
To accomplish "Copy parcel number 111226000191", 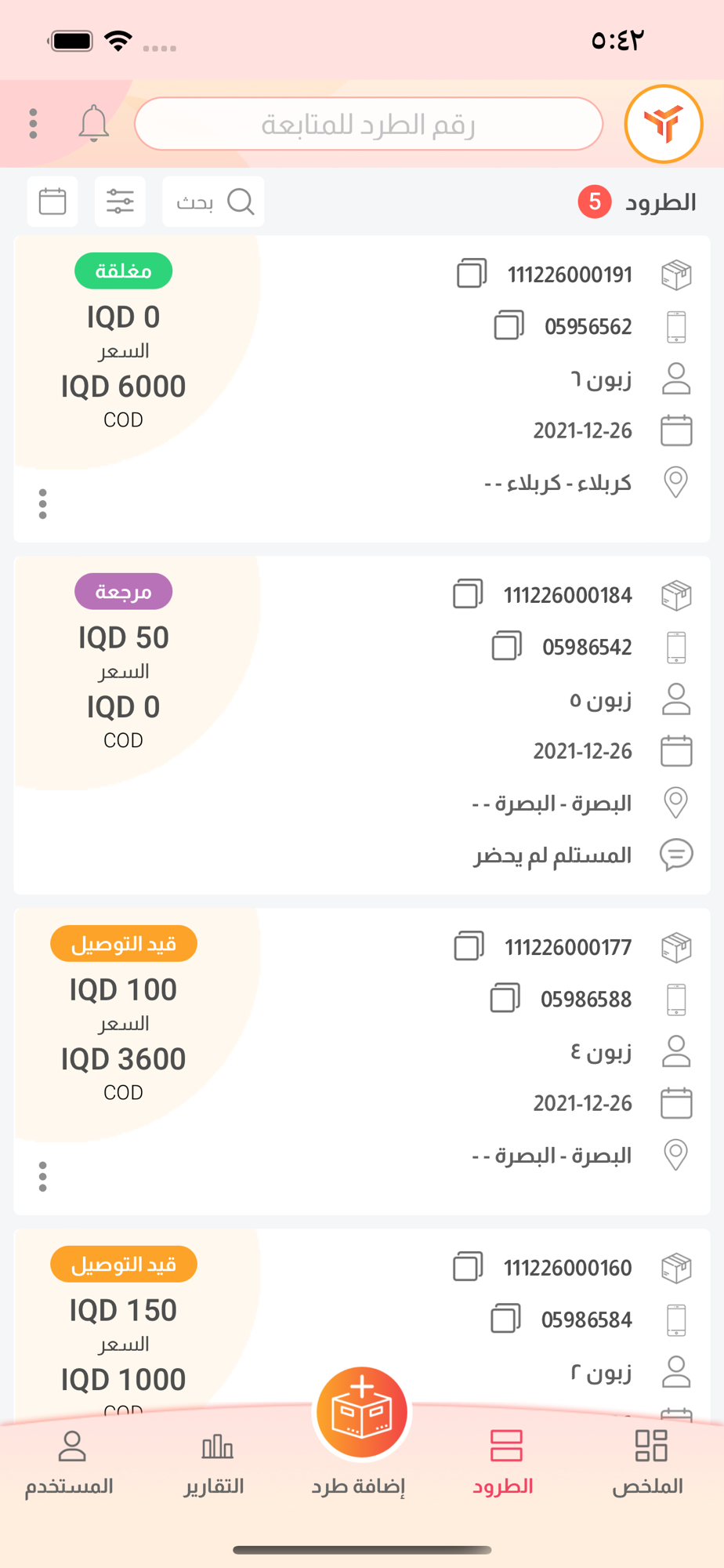I will coord(472,274).
